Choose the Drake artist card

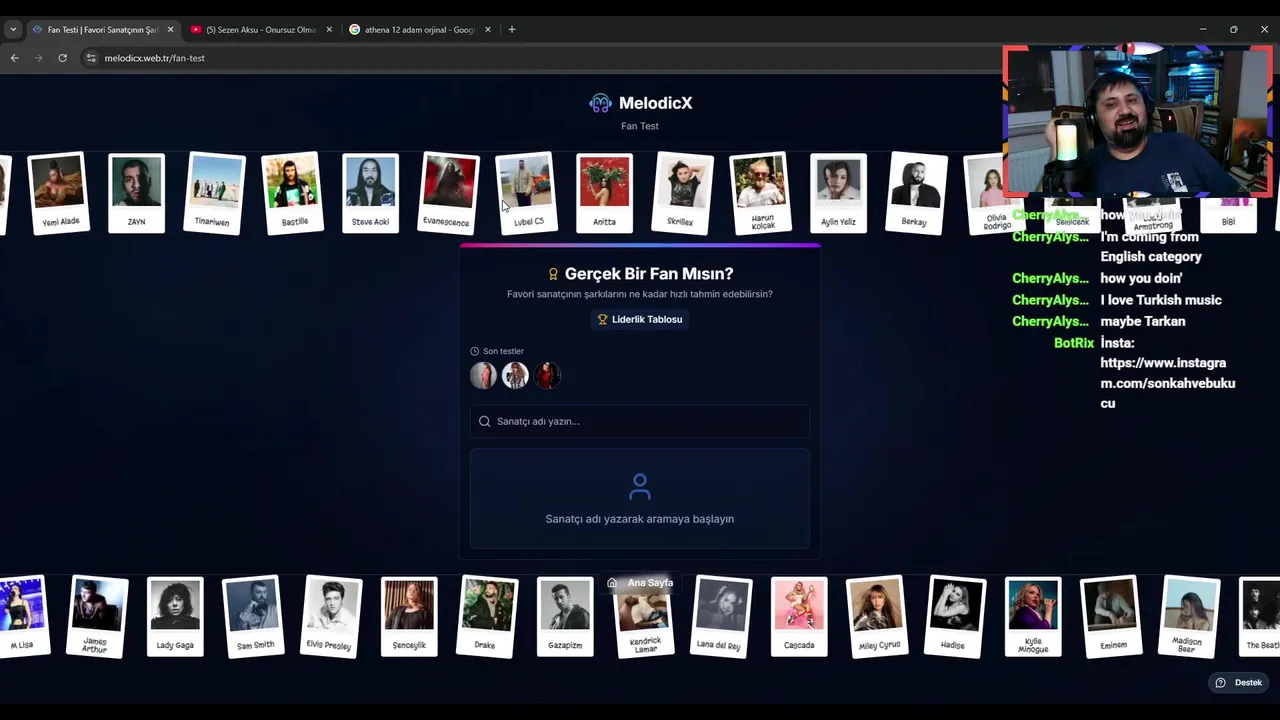click(x=487, y=617)
